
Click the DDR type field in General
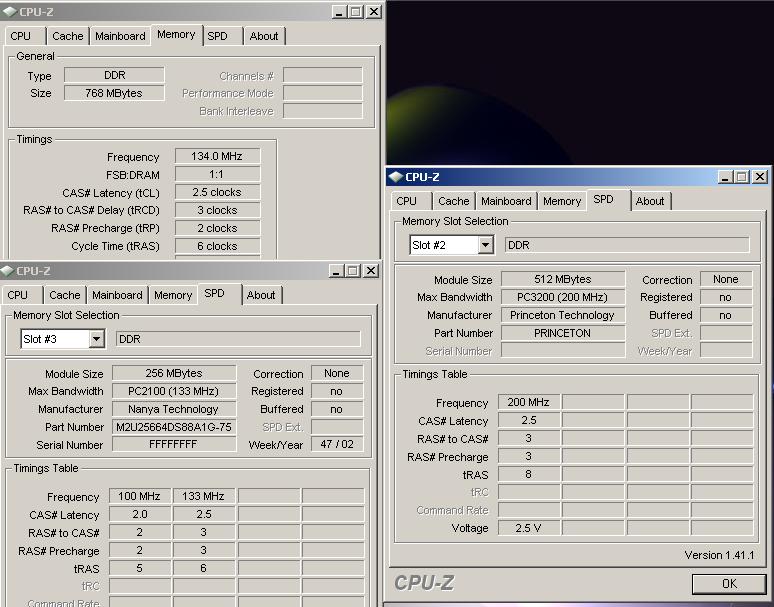114,75
